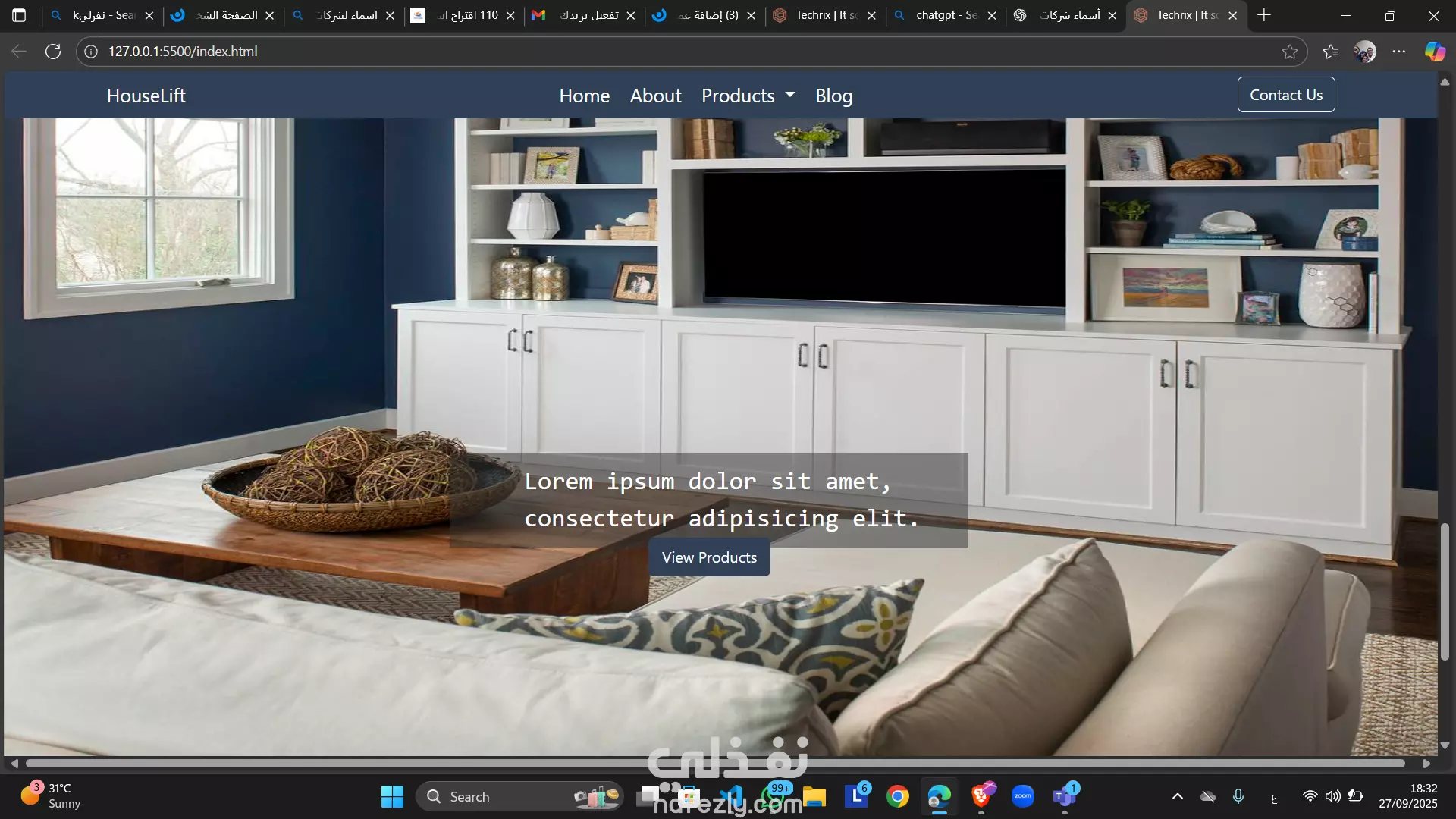Open a new browser tab

1263,15
